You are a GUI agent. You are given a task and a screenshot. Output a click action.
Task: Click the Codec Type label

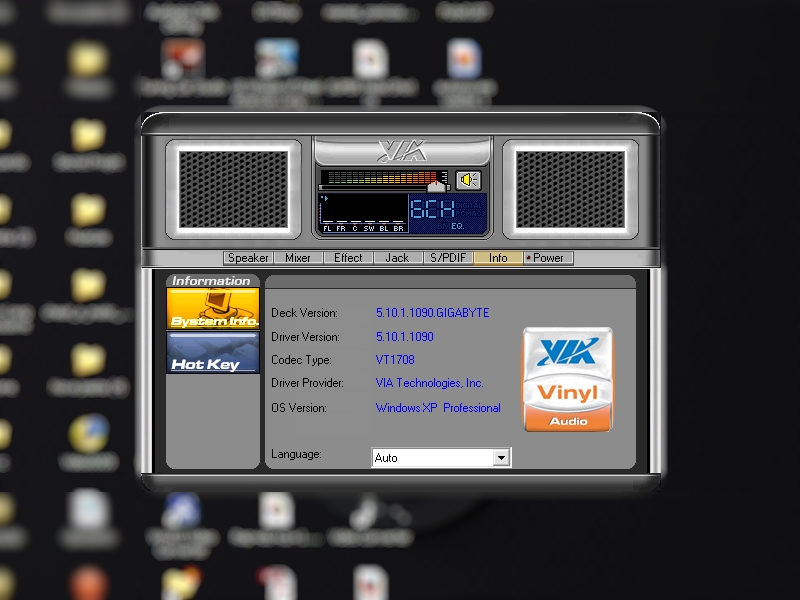coord(301,360)
